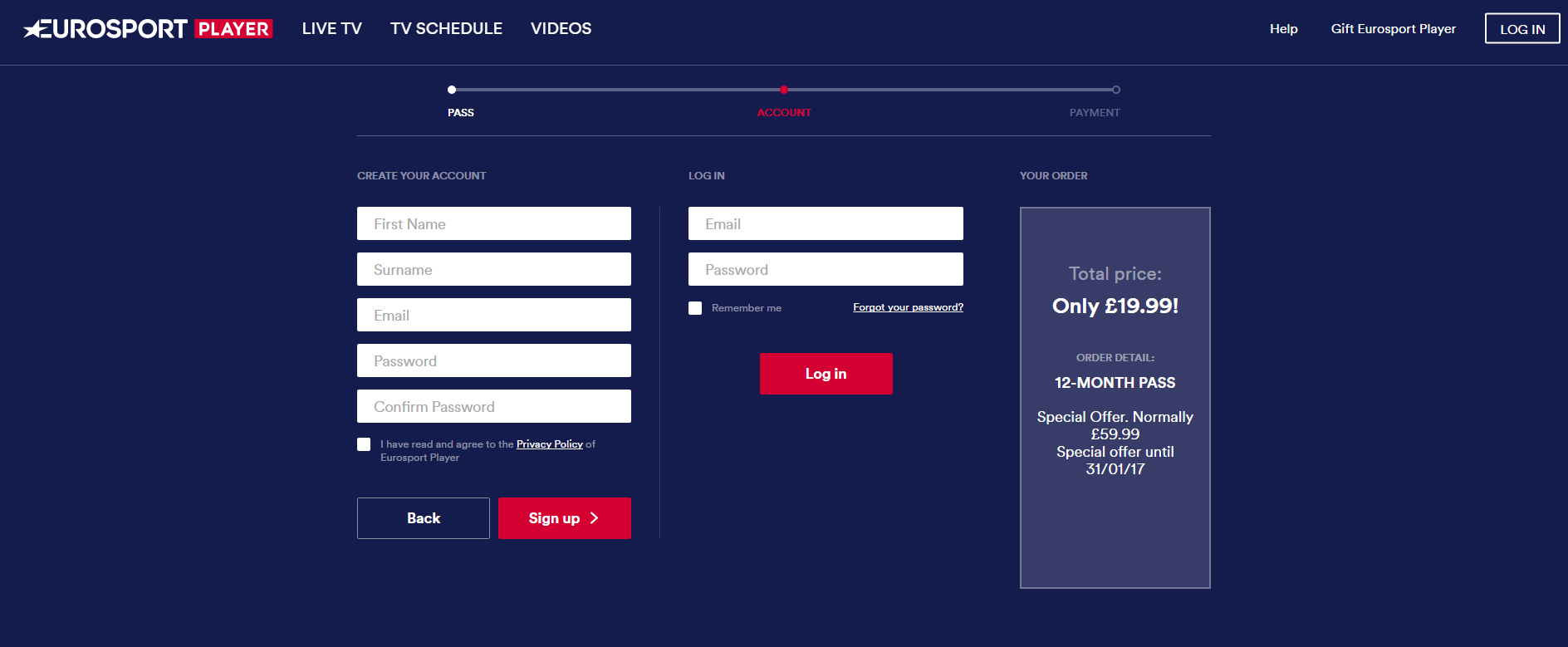Focus the First Name field
The image size is (1568, 647).
click(493, 223)
